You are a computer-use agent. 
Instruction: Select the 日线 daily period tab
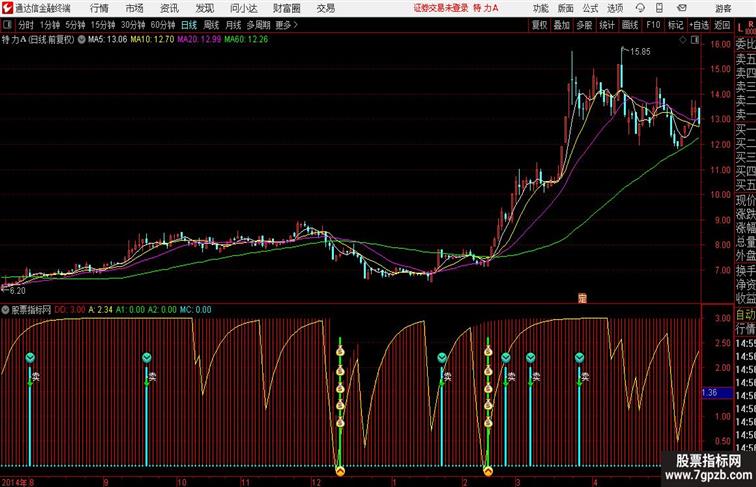coord(189,25)
